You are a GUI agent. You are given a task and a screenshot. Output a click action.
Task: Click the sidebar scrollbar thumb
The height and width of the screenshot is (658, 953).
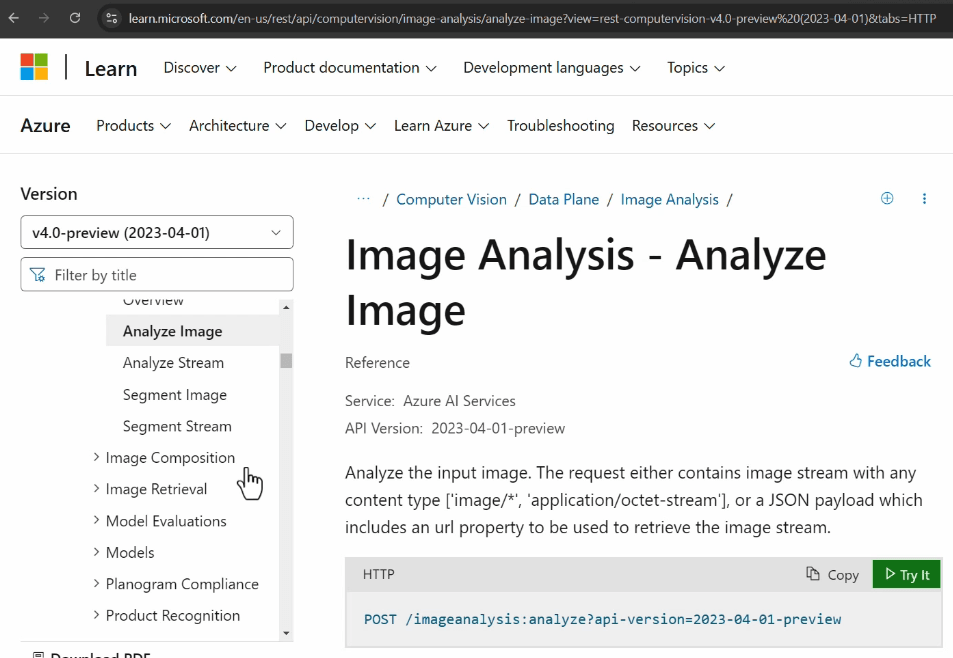coord(286,360)
